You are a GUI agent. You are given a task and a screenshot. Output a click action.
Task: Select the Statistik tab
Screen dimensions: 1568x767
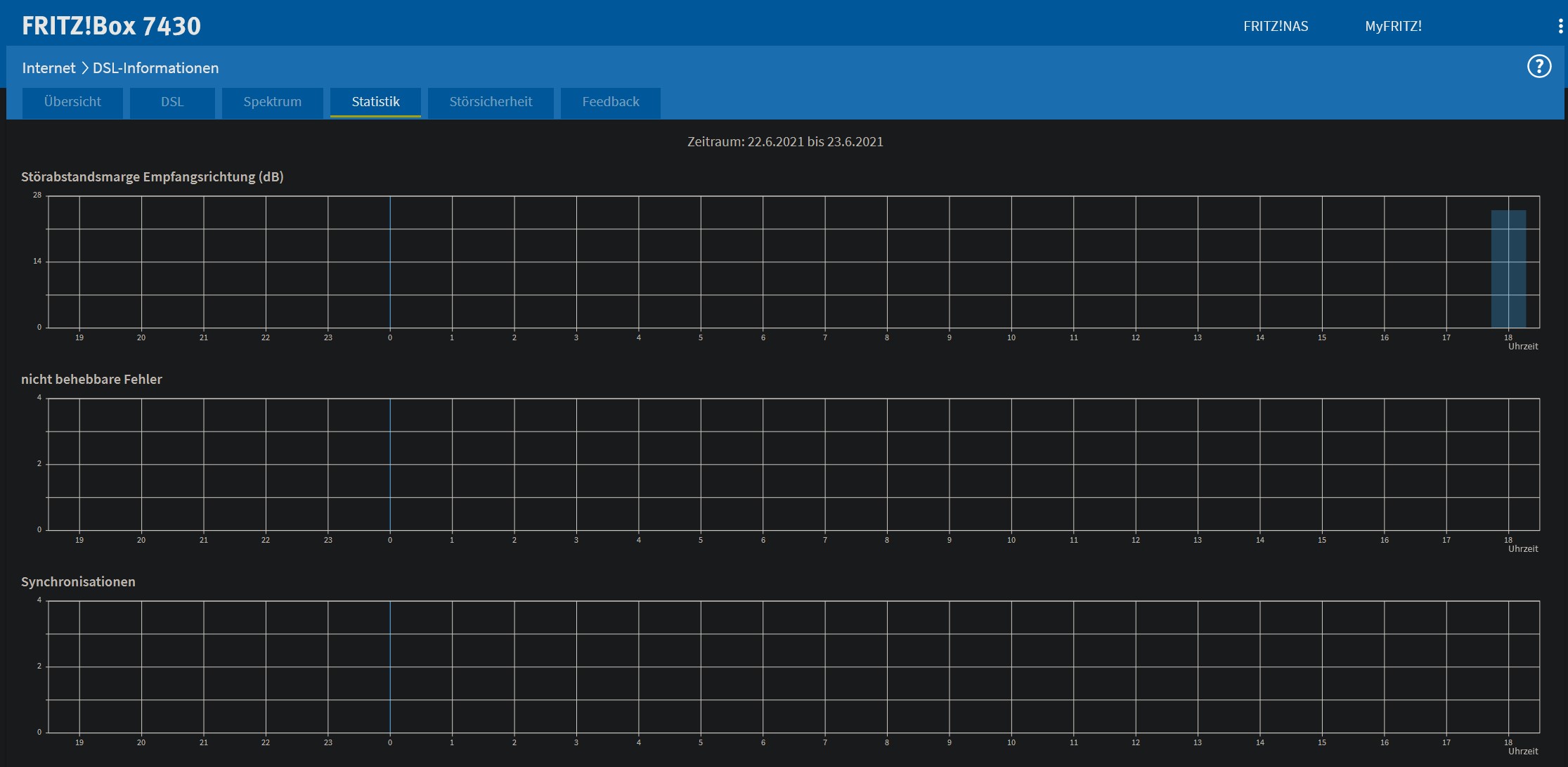pos(375,102)
